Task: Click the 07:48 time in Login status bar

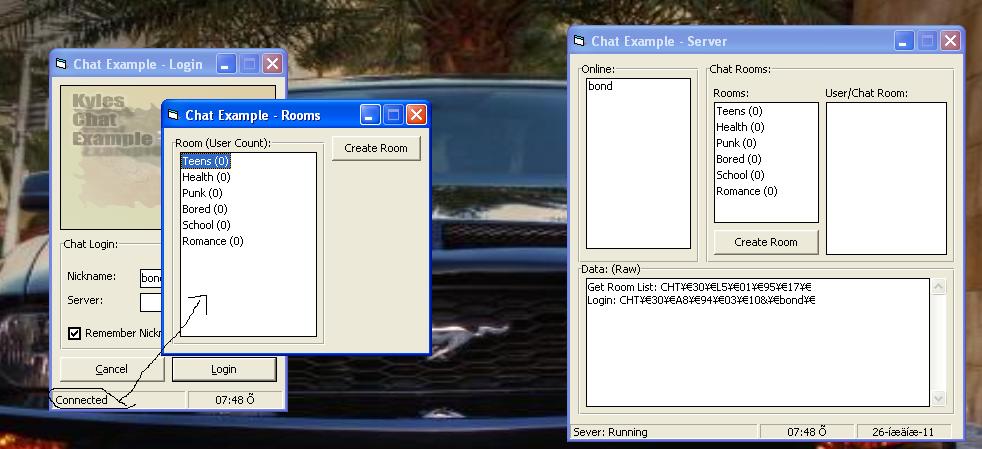Action: 235,400
